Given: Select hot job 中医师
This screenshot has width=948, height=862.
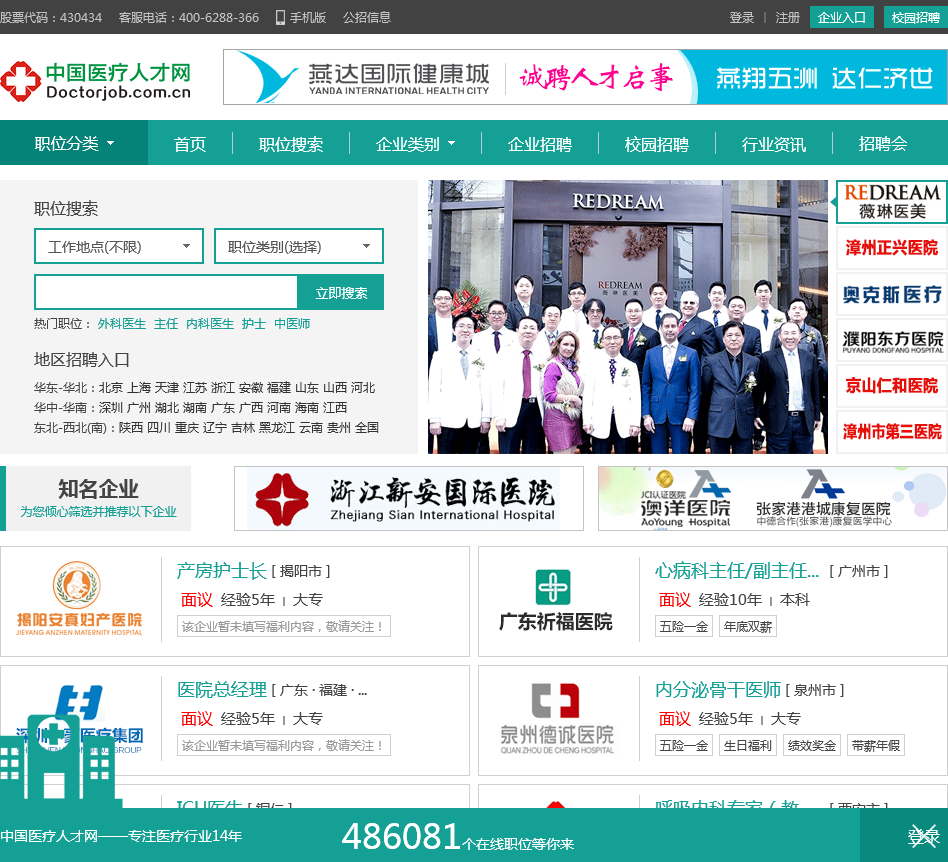Looking at the screenshot, I should pos(292,324).
